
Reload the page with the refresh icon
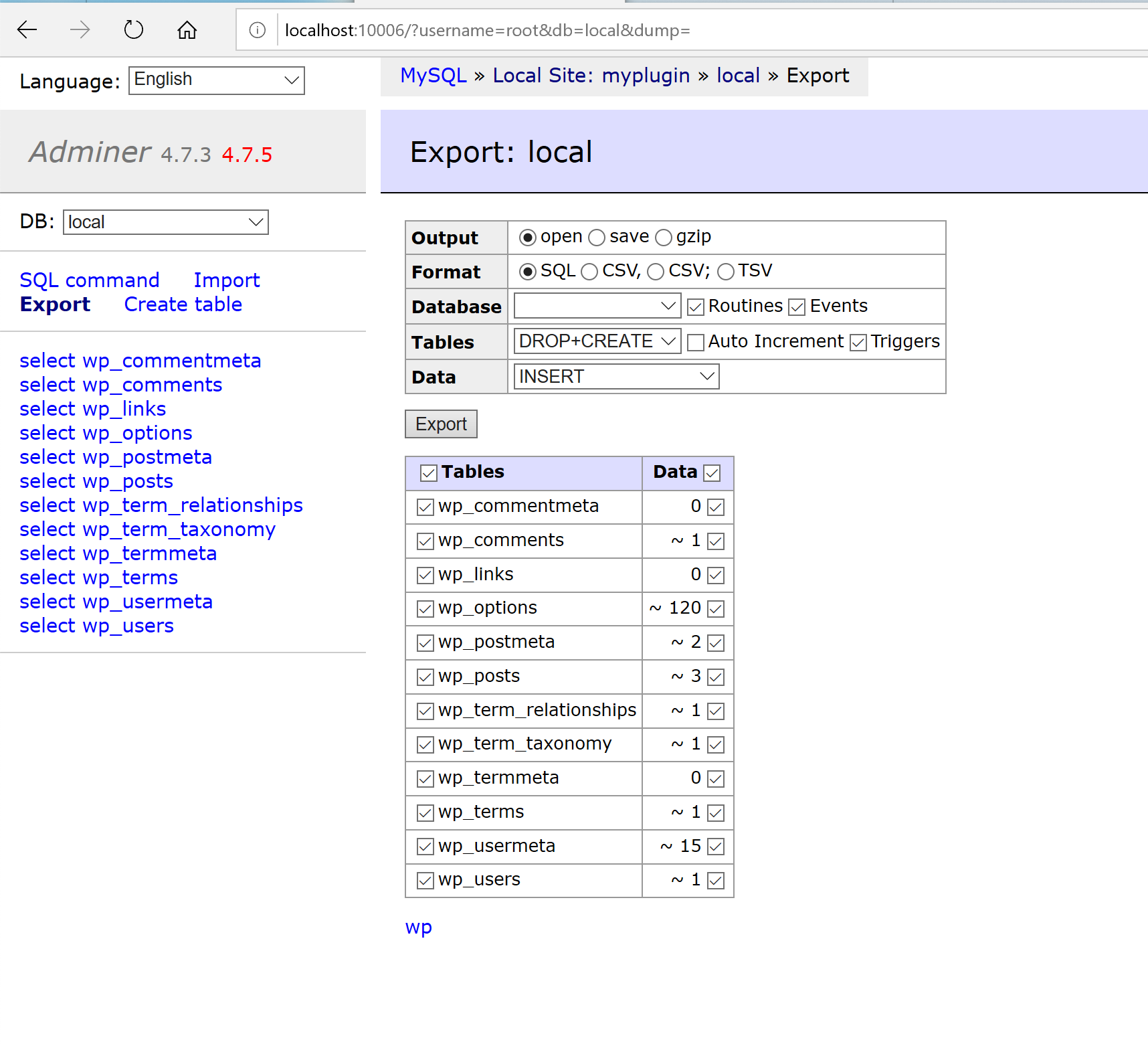tap(134, 29)
